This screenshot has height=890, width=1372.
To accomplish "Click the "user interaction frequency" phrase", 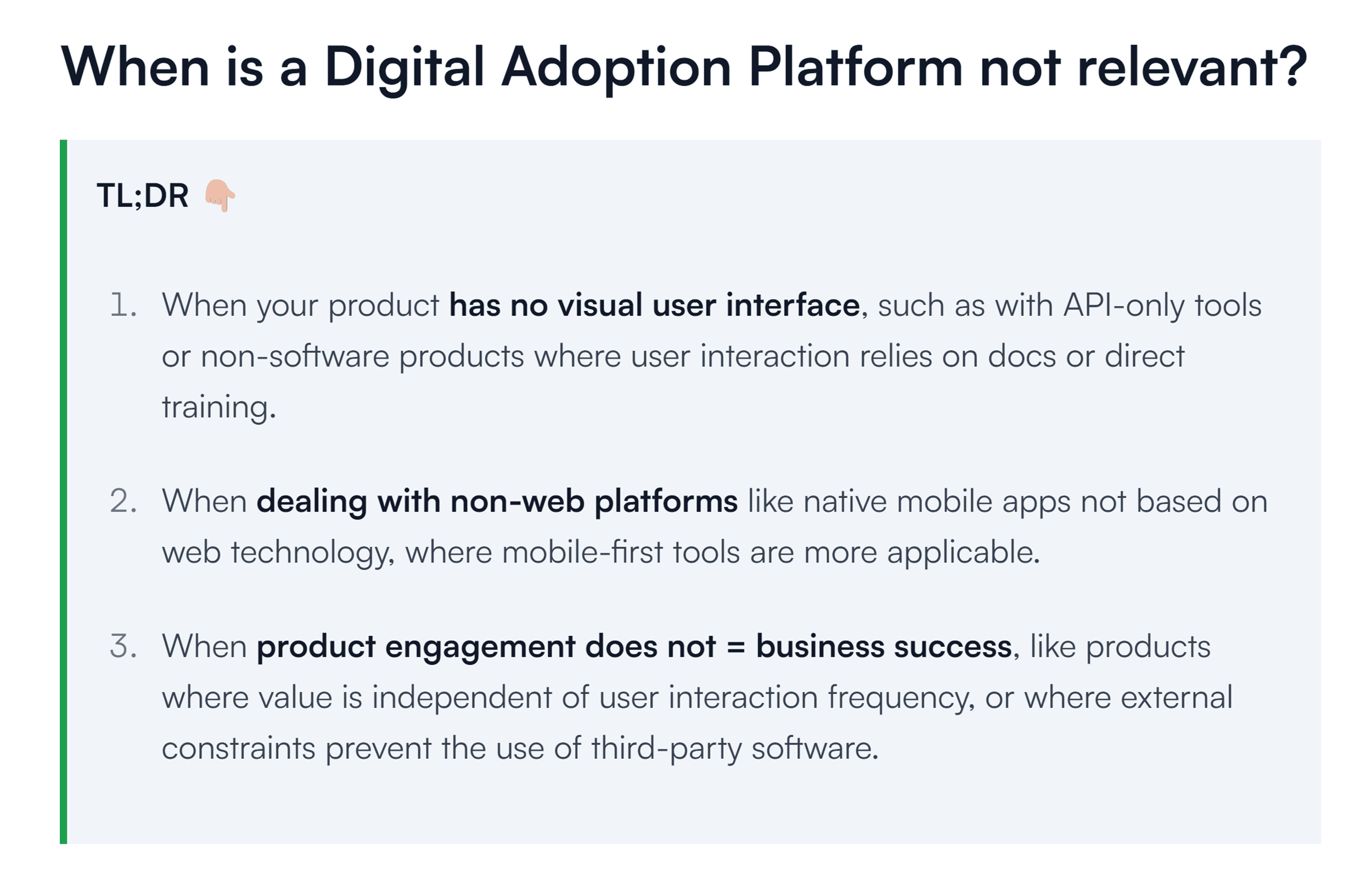I will click(785, 697).
